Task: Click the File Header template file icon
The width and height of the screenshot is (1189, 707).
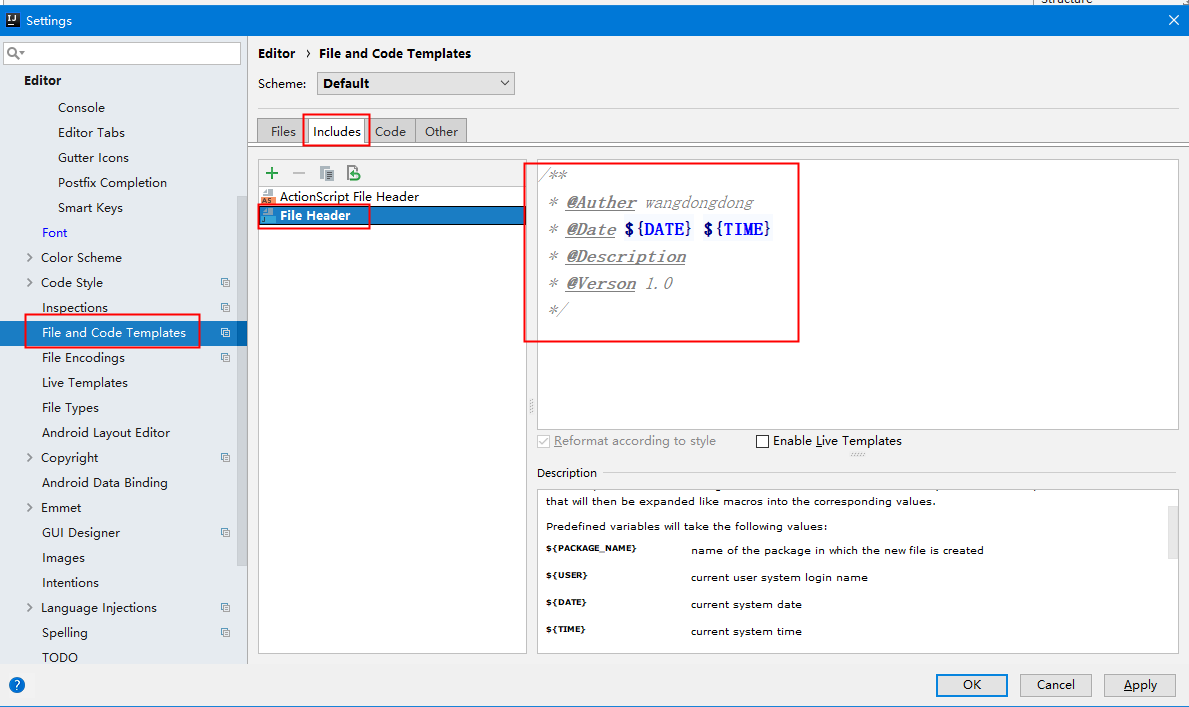Action: click(268, 215)
